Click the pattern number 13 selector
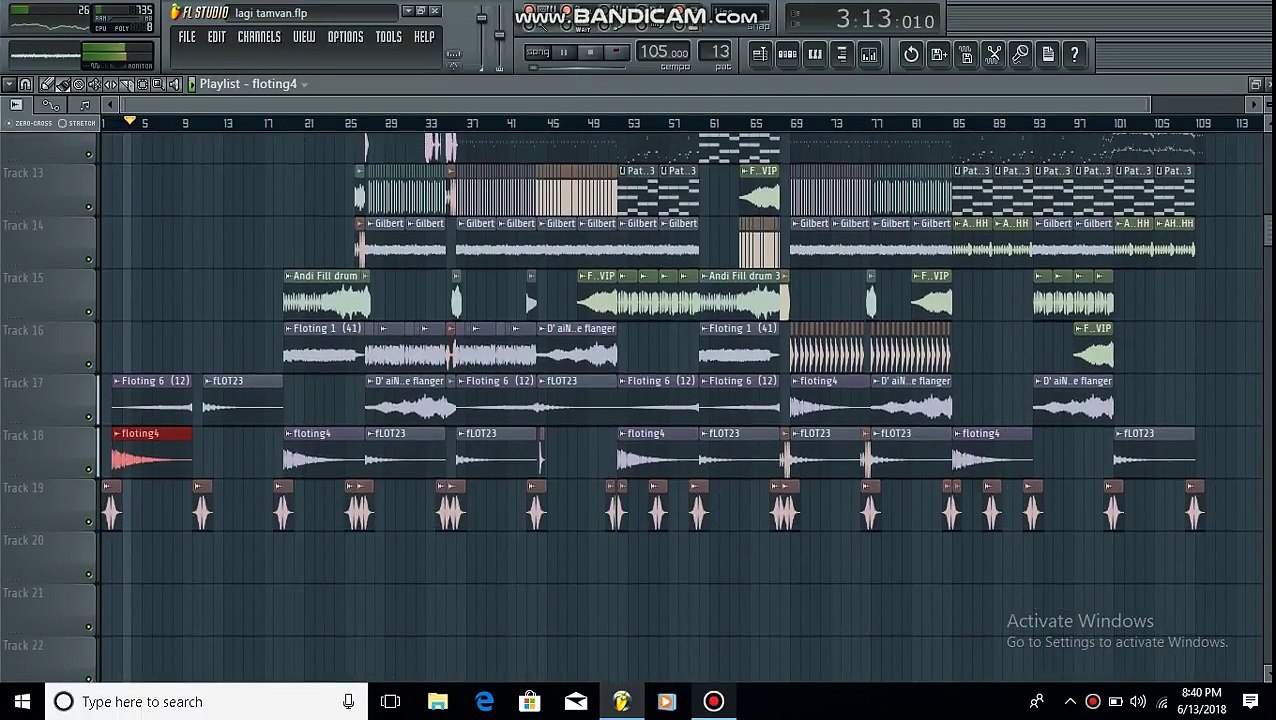The image size is (1276, 720). click(x=715, y=52)
